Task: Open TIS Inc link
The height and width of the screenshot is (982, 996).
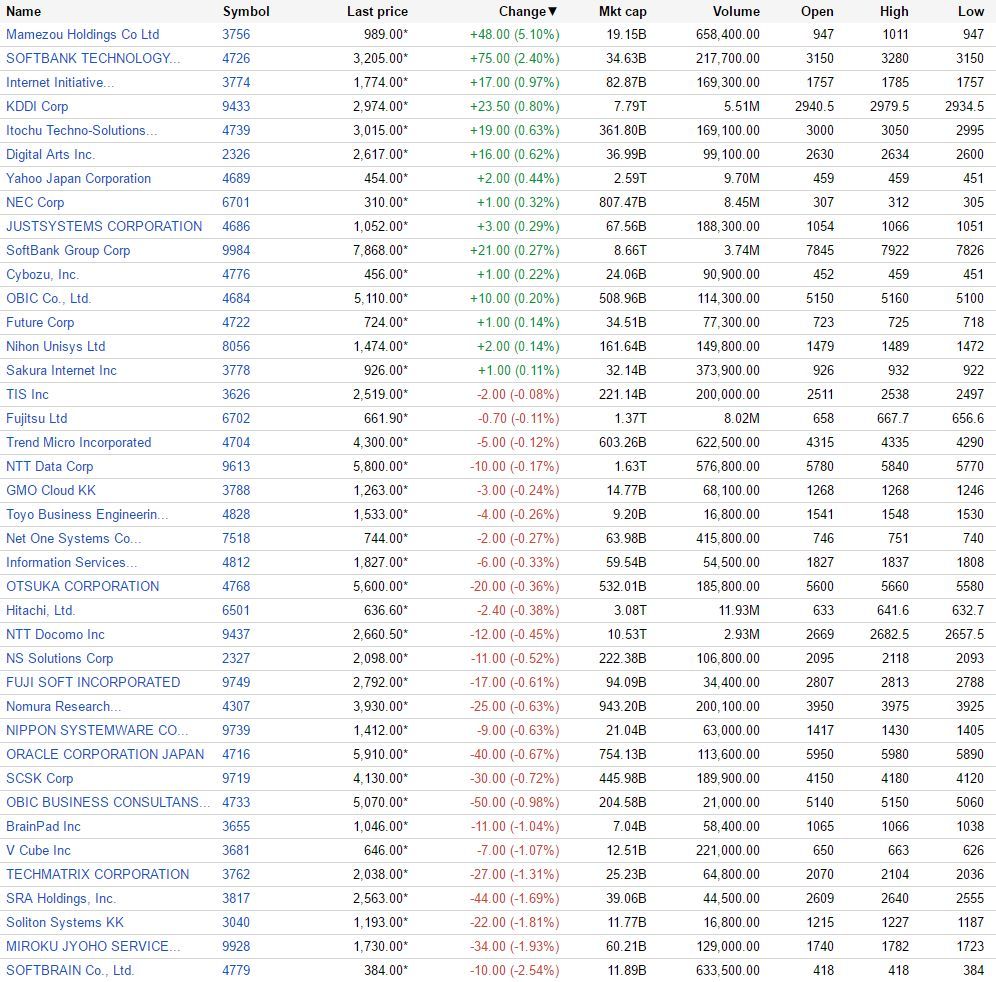Action: point(27,394)
